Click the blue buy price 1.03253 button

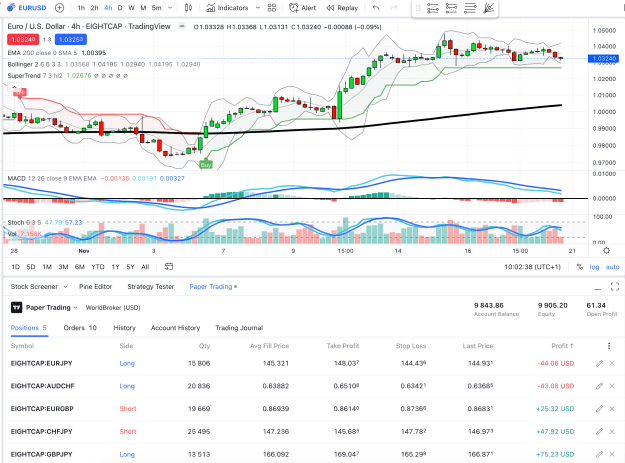click(71, 39)
